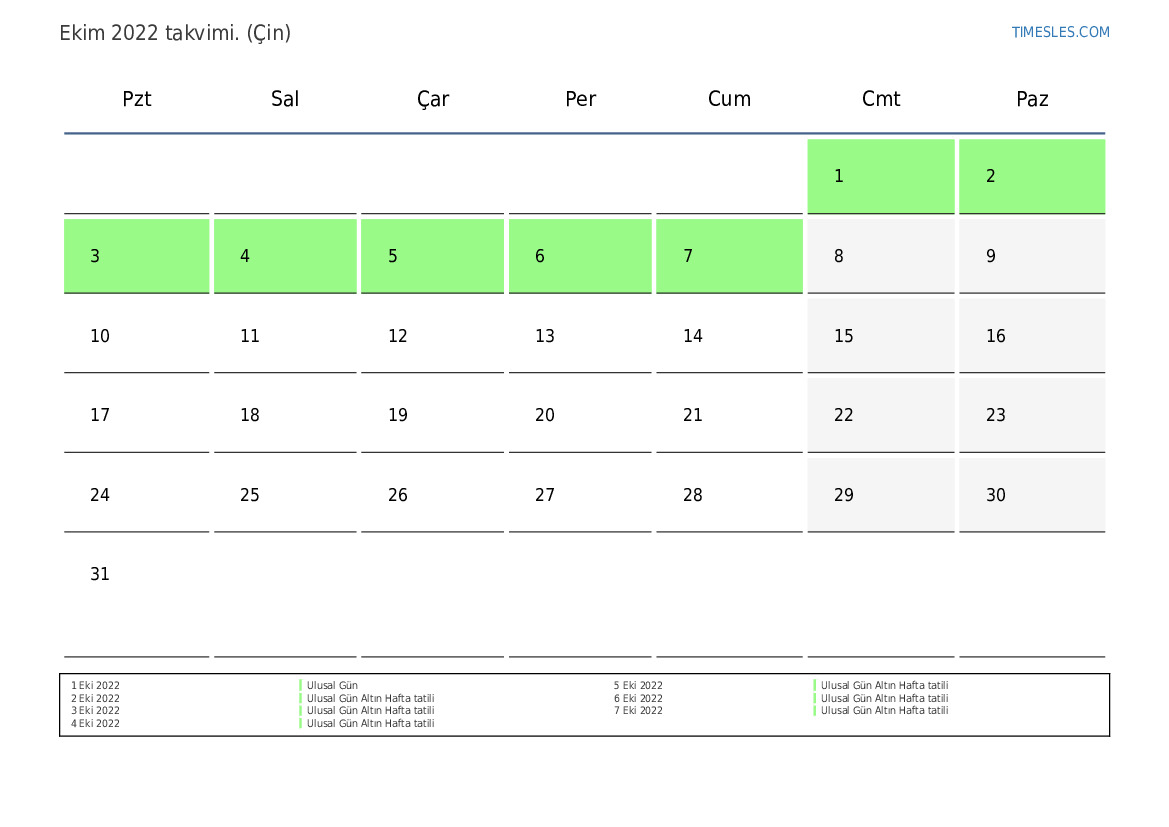Choose October 7 holiday cell
This screenshot has width=1169, height=827.
pos(729,256)
